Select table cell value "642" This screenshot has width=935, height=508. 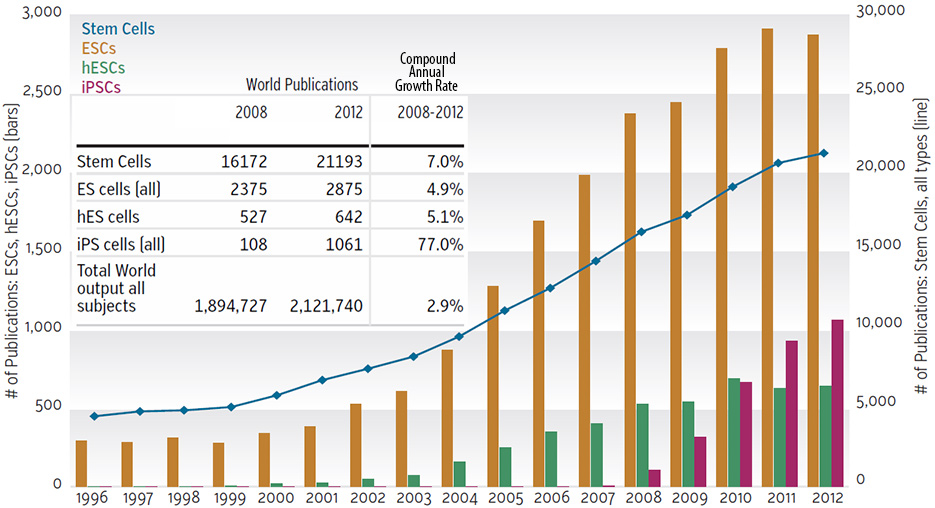click(349, 216)
